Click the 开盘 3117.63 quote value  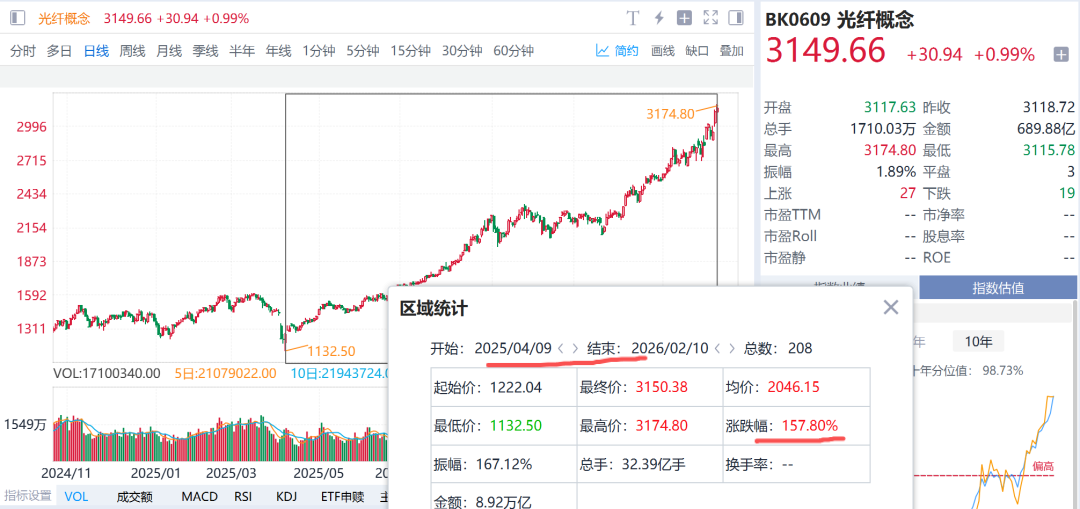coord(890,107)
